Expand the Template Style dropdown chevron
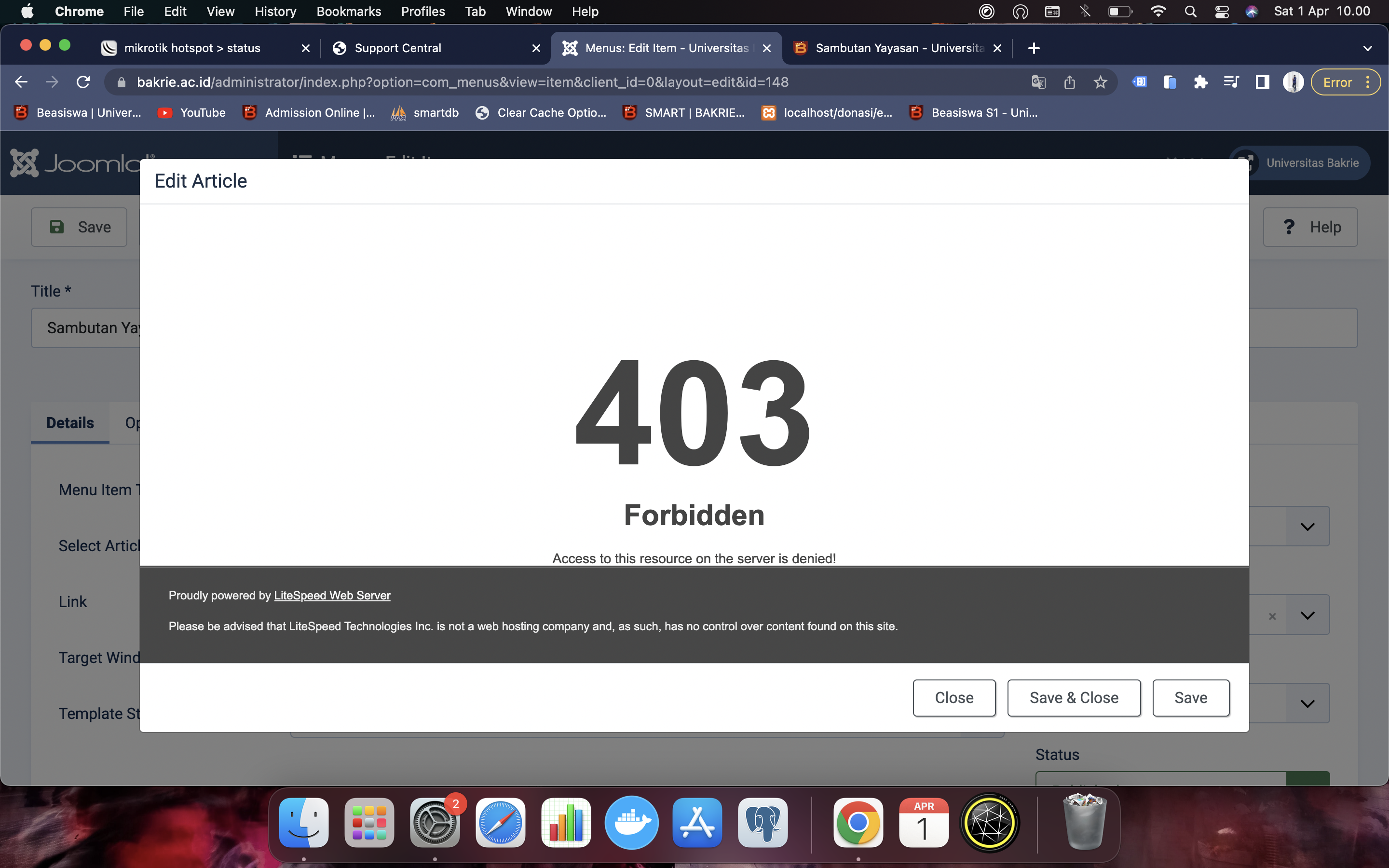1389x868 pixels. tap(1307, 703)
